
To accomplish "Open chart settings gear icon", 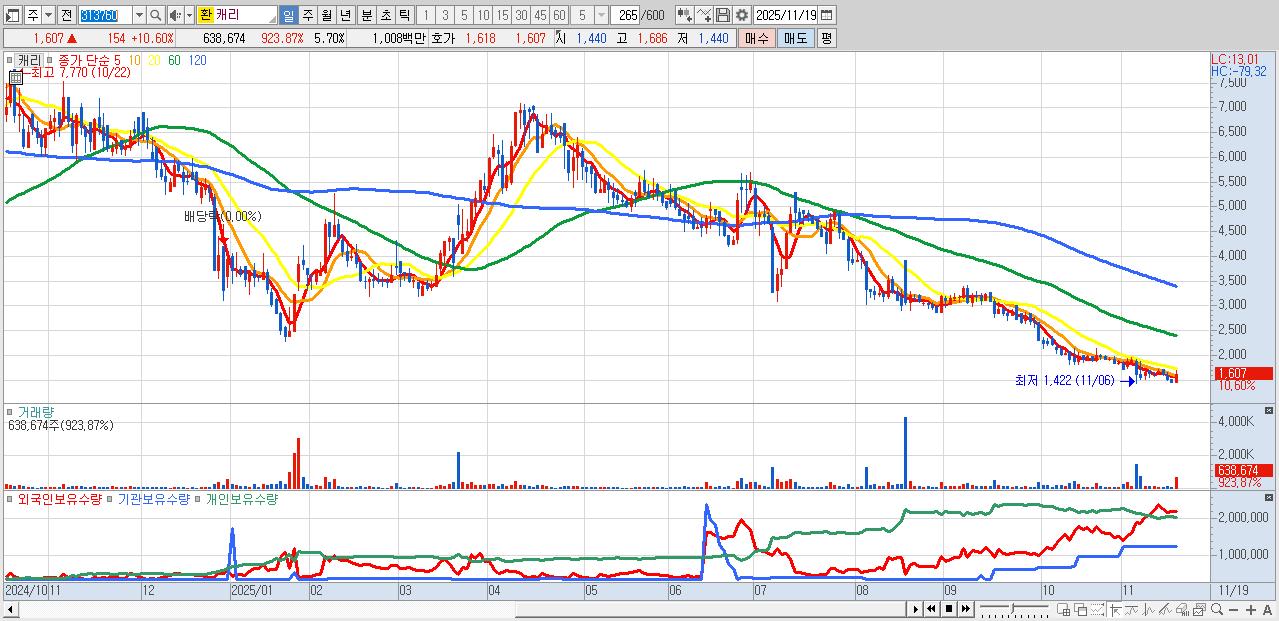I will coord(741,15).
